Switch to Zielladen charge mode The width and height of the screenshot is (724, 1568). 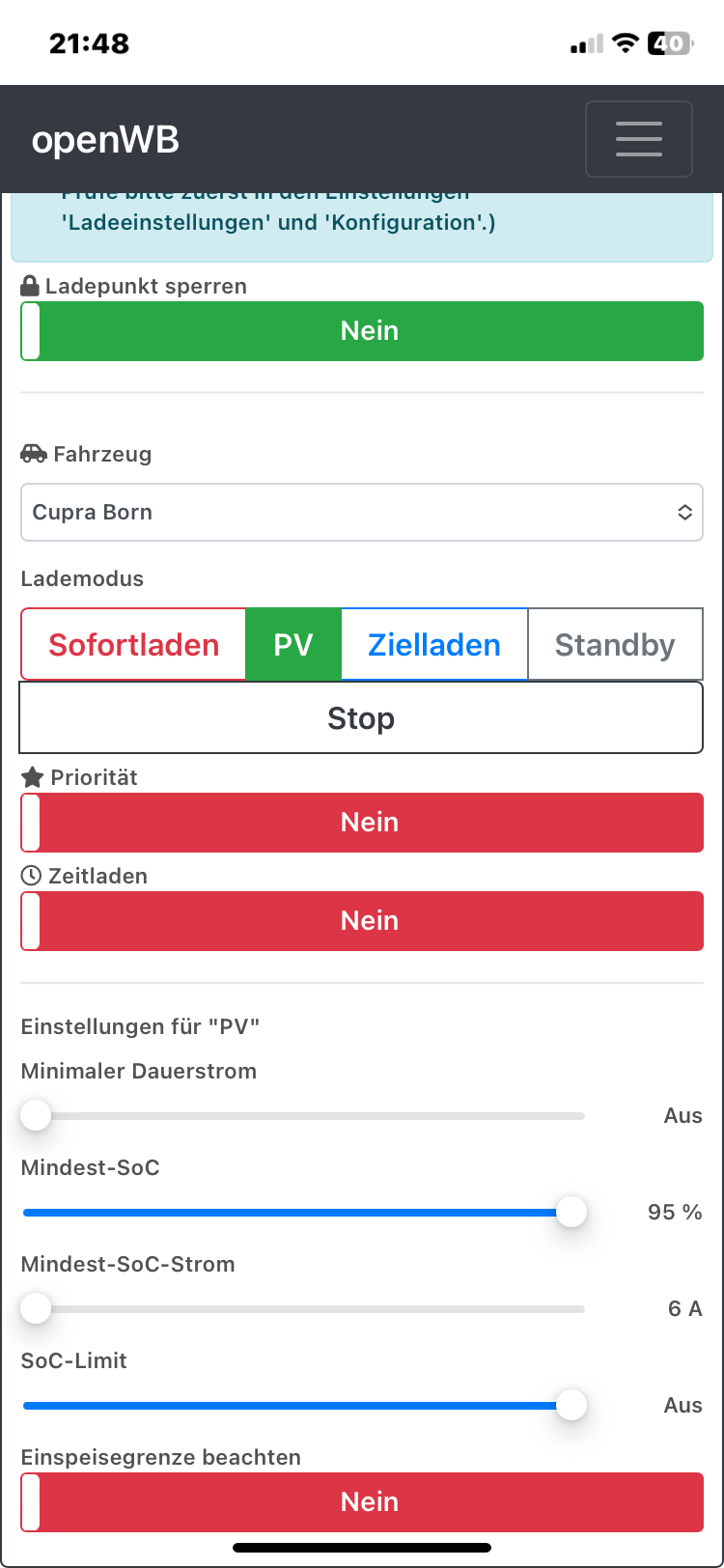[434, 645]
